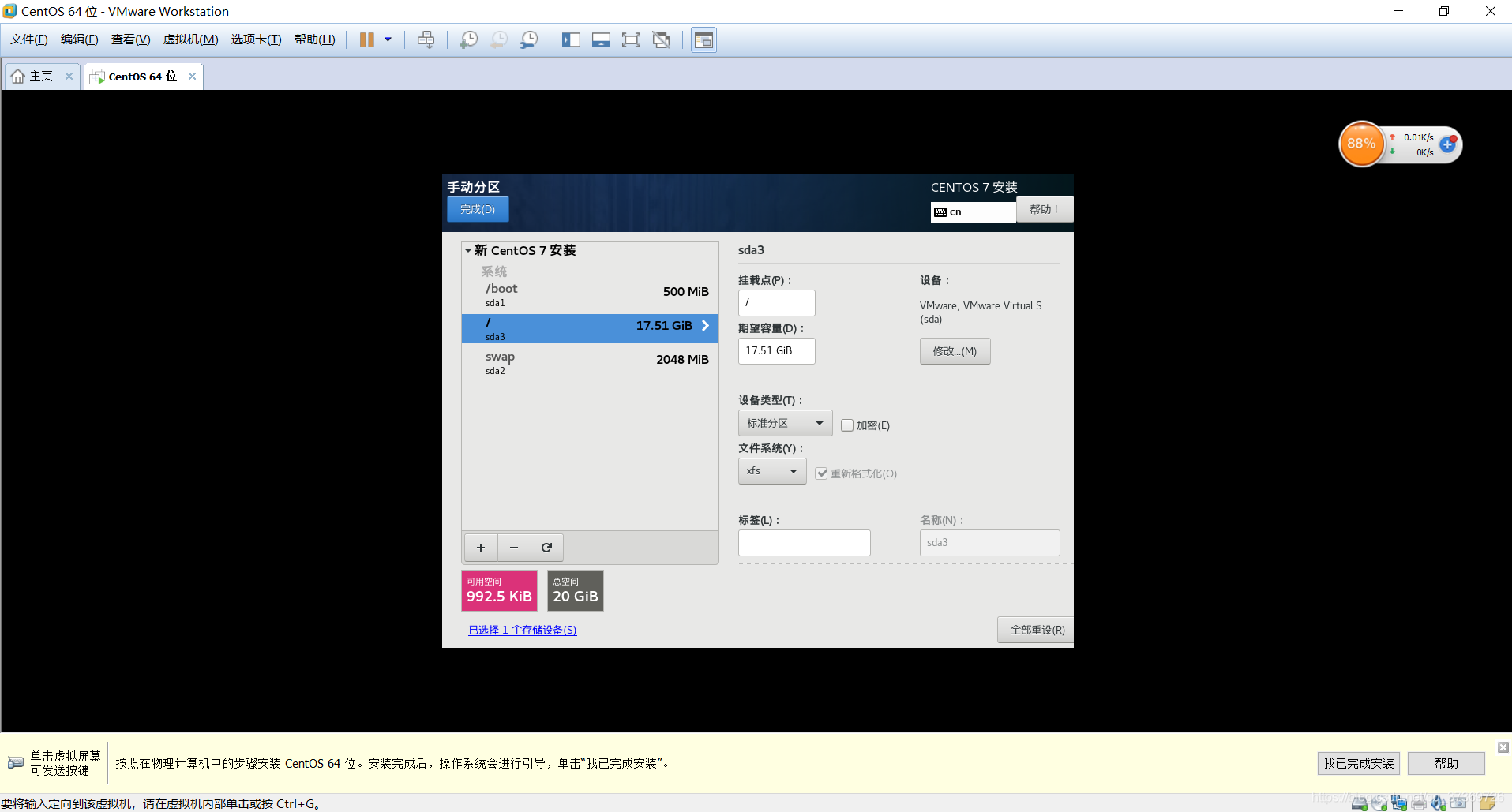
Task: Open the 文件(F) menu
Action: 29,39
